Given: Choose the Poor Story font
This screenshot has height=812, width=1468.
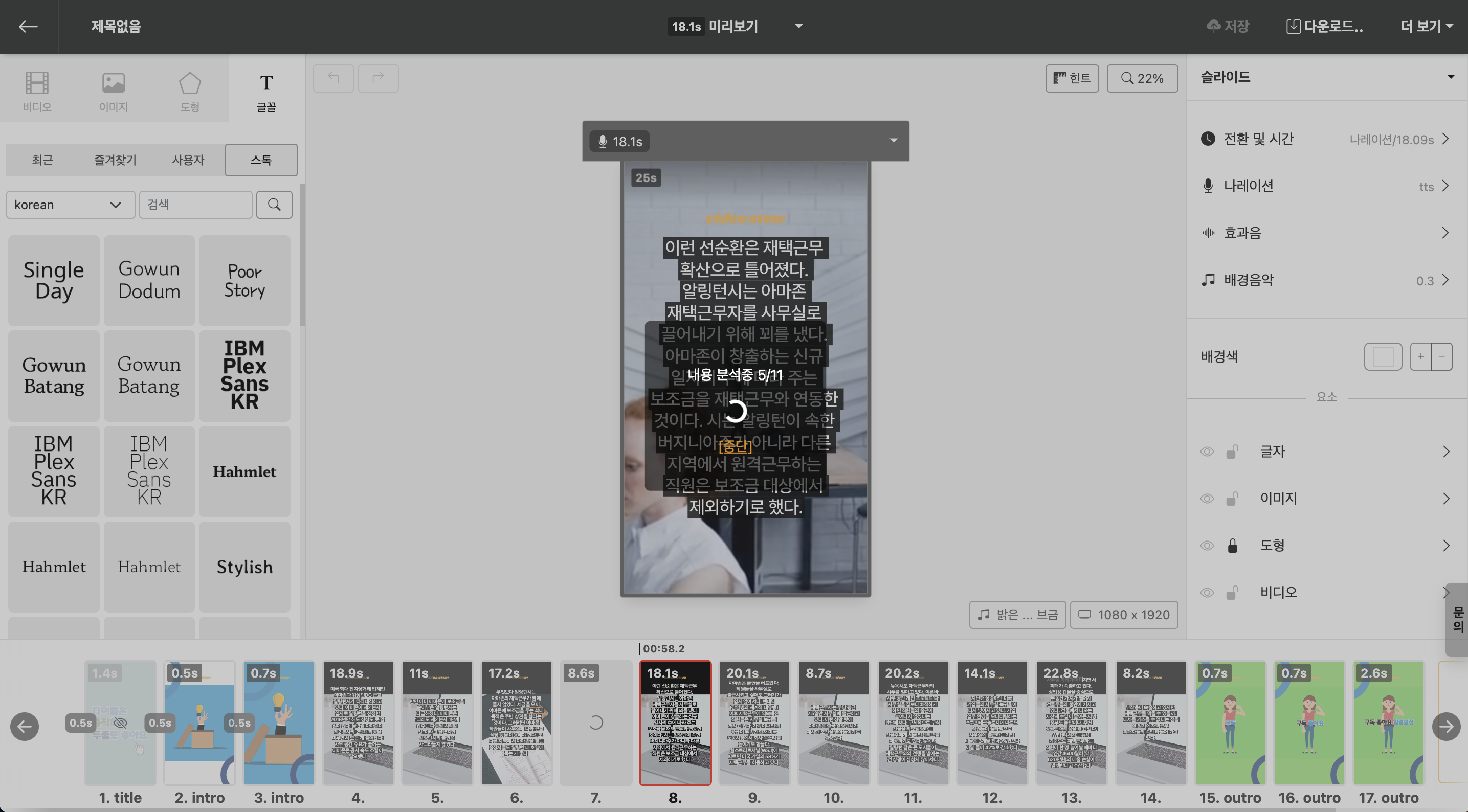Looking at the screenshot, I should 244,280.
